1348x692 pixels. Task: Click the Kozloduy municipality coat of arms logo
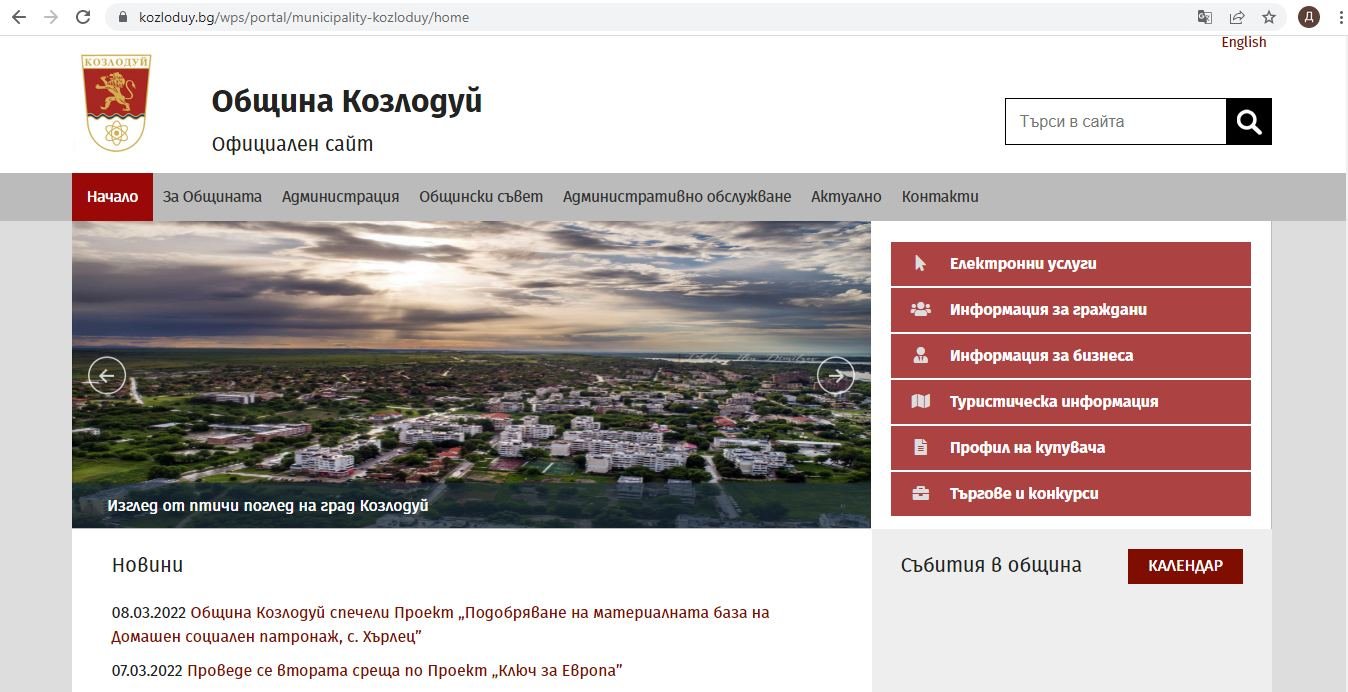[116, 103]
